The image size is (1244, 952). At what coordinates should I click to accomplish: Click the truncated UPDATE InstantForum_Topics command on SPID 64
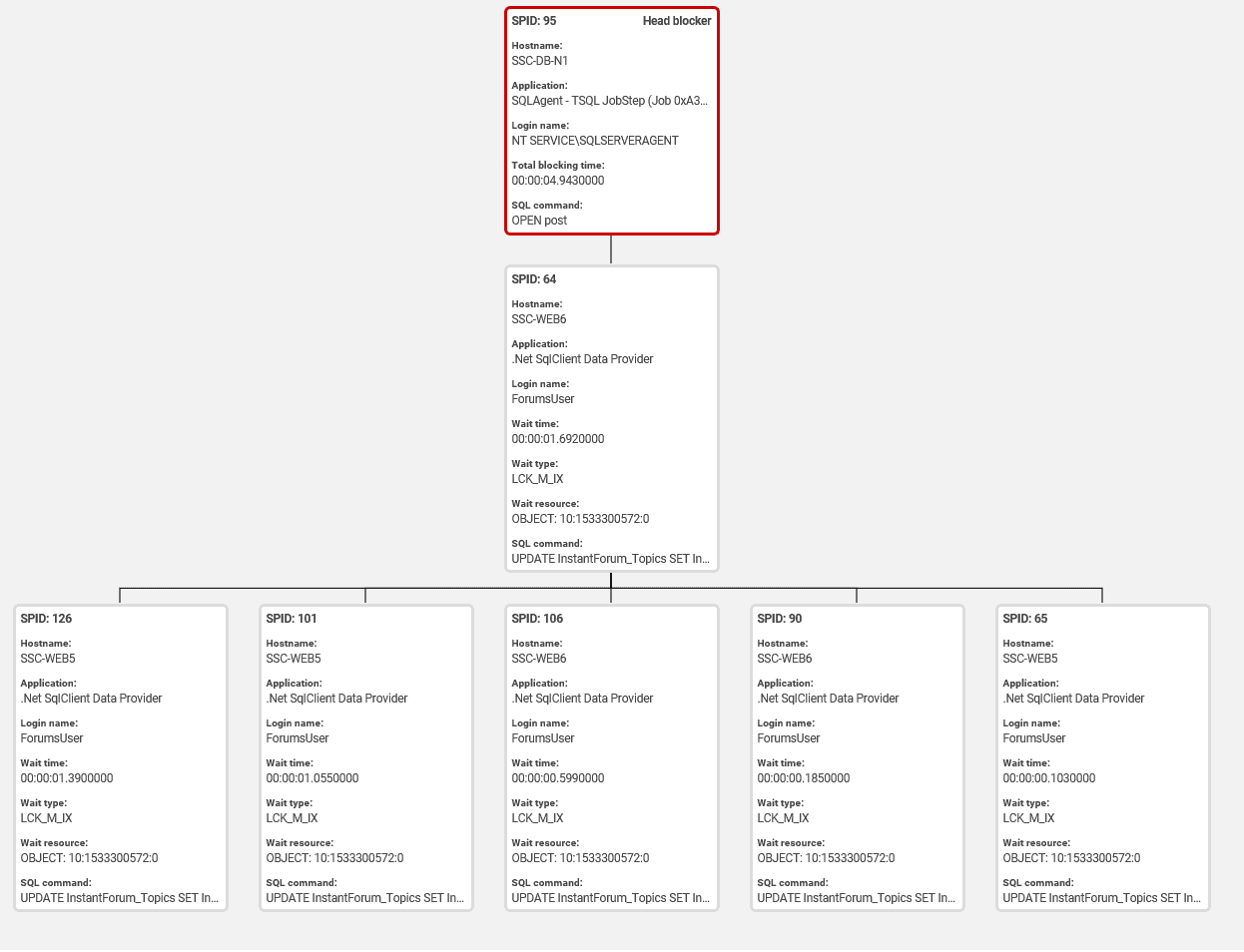(x=611, y=558)
